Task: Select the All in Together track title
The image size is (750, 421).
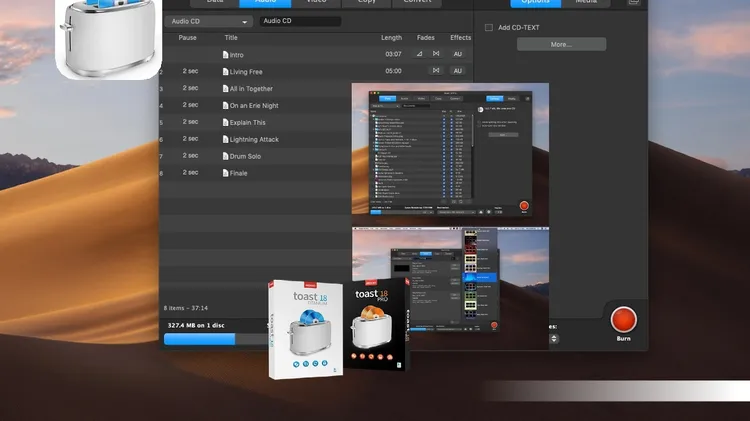Action: 251,89
